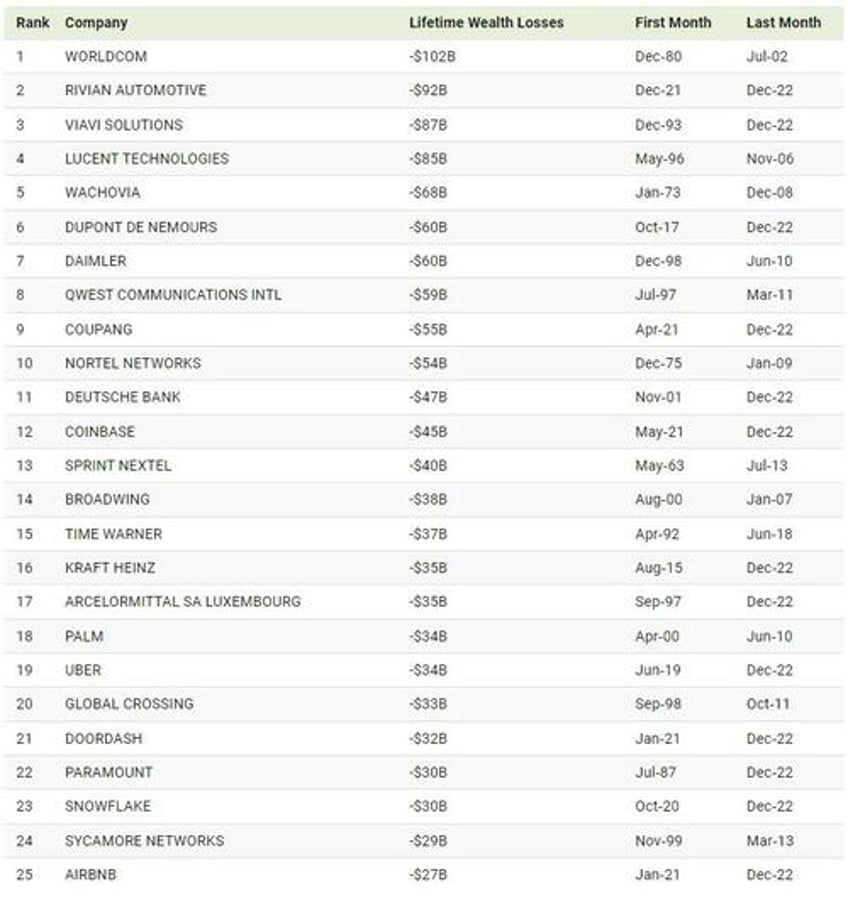Click the -$45B loss value

[428, 431]
